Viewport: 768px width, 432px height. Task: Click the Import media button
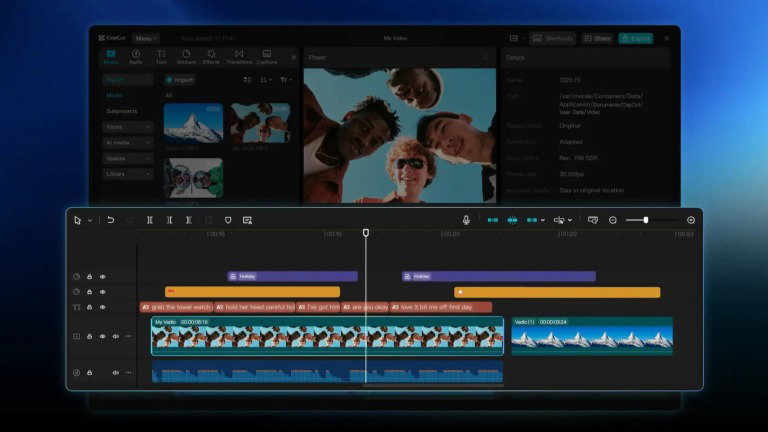[x=180, y=80]
